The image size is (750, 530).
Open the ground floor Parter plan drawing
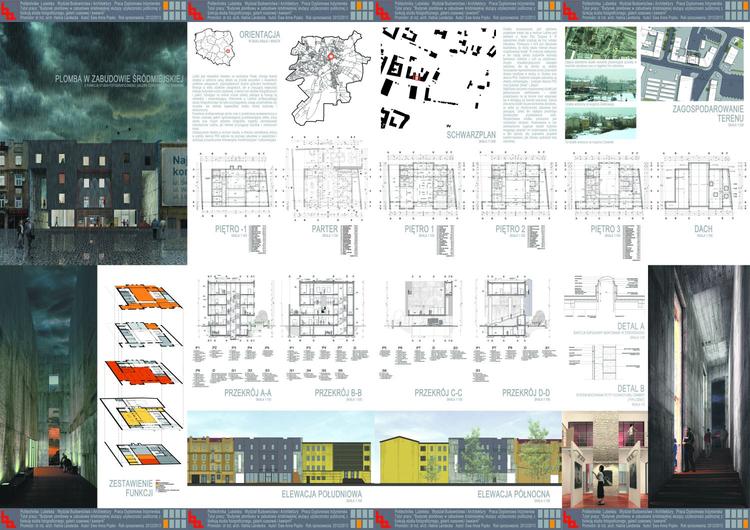[328, 179]
